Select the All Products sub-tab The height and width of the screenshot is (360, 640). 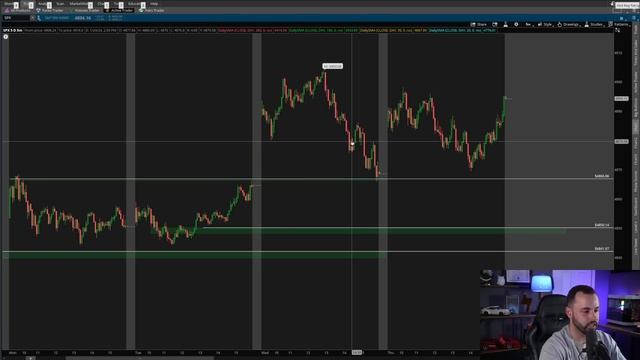[x=18, y=11]
